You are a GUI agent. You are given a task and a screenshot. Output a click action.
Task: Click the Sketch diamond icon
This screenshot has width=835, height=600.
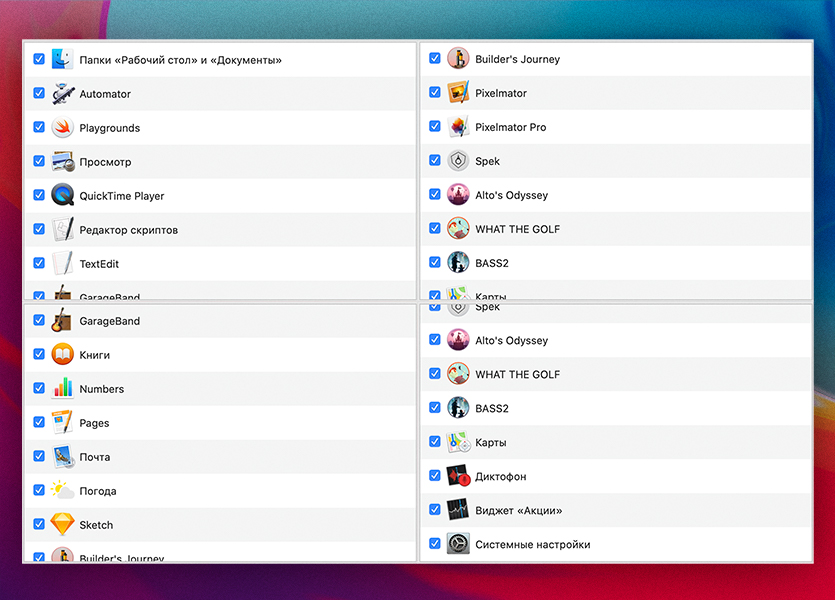click(x=63, y=525)
